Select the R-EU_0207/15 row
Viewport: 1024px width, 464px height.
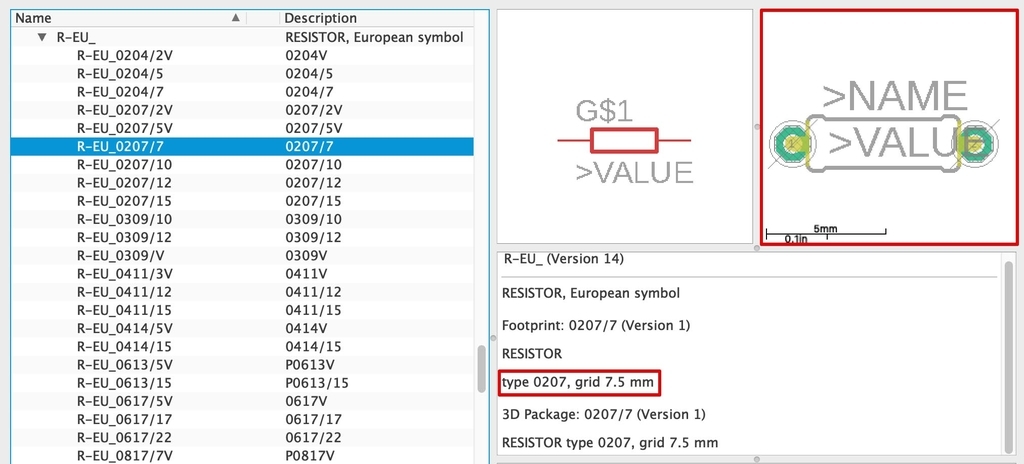click(x=242, y=201)
